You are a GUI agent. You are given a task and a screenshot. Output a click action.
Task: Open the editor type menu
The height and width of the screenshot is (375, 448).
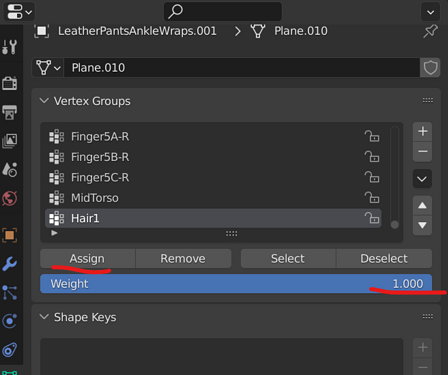pos(19,12)
